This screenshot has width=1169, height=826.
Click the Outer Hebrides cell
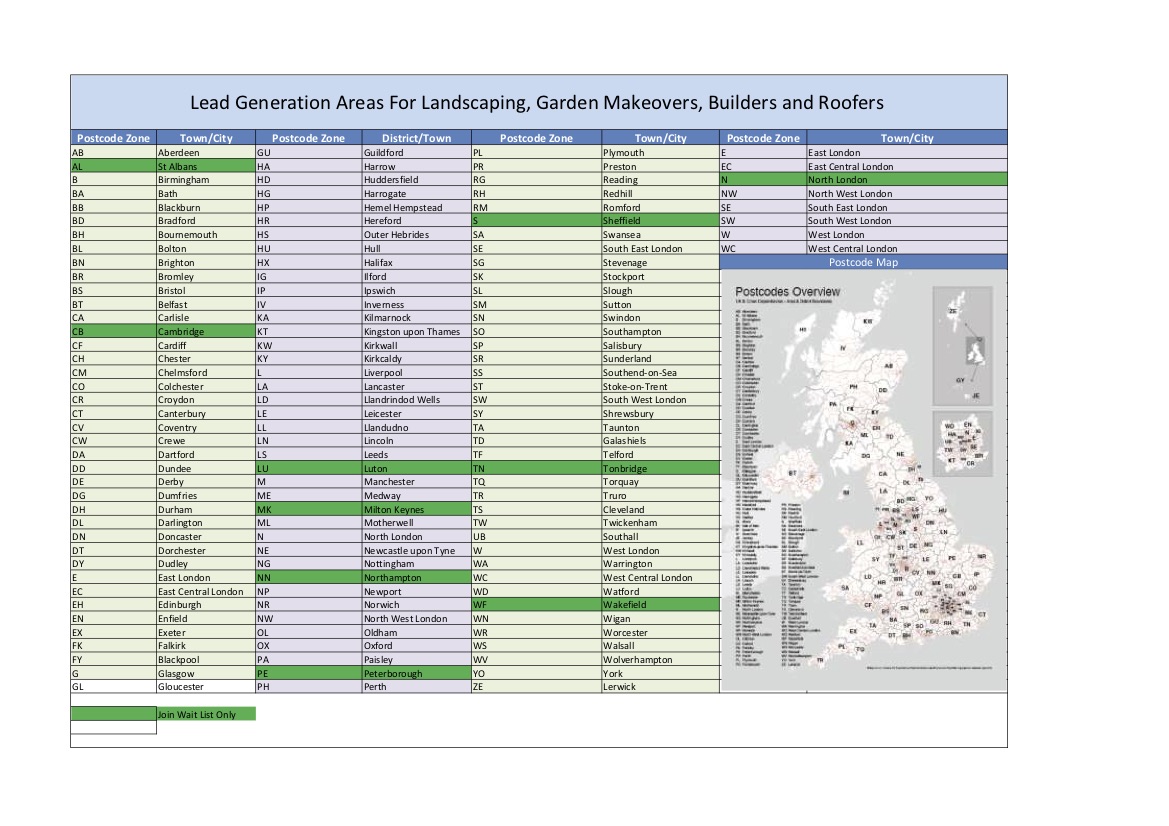(x=416, y=235)
